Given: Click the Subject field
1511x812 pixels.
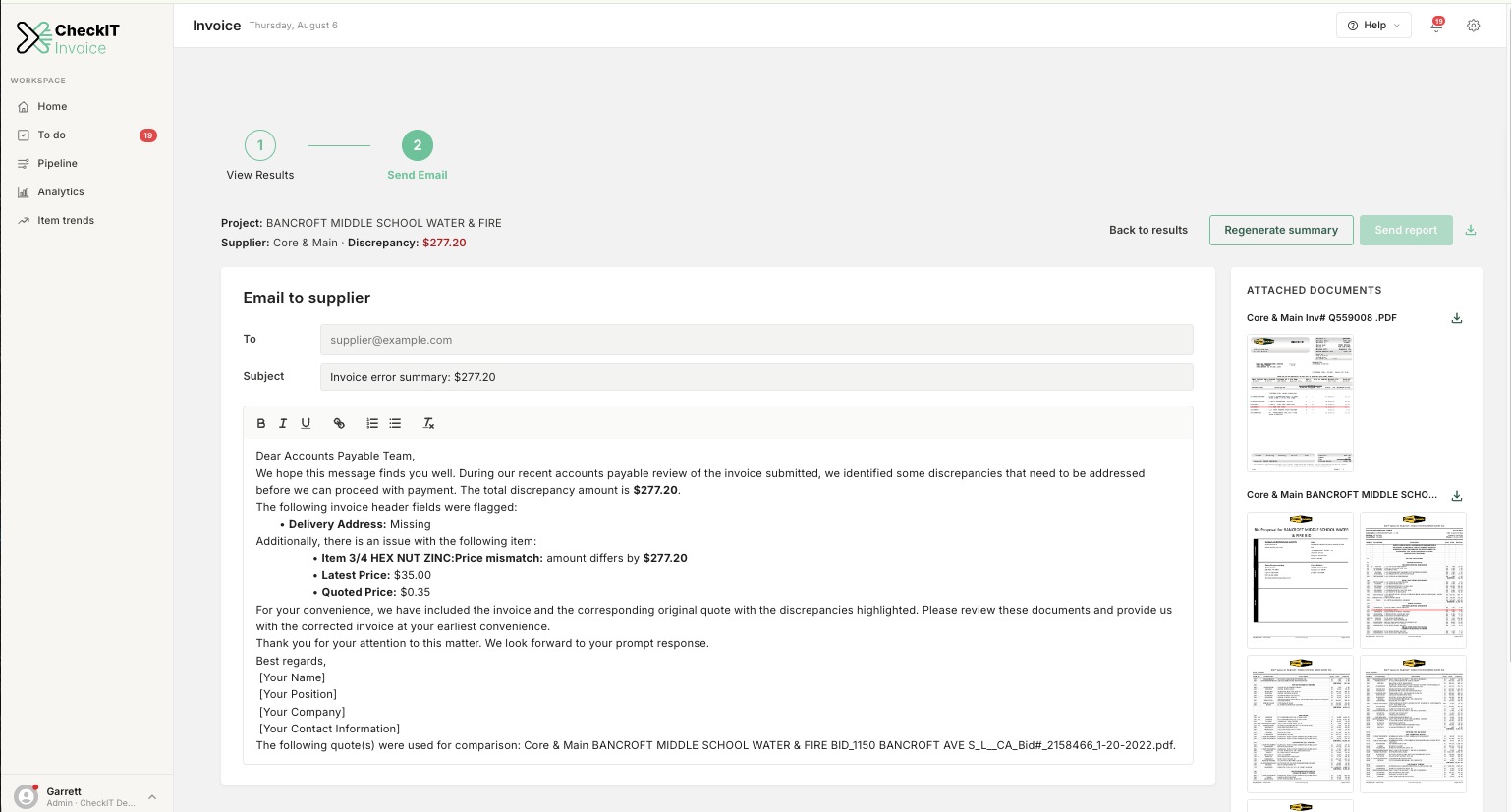Looking at the screenshot, I should pyautogui.click(x=756, y=377).
